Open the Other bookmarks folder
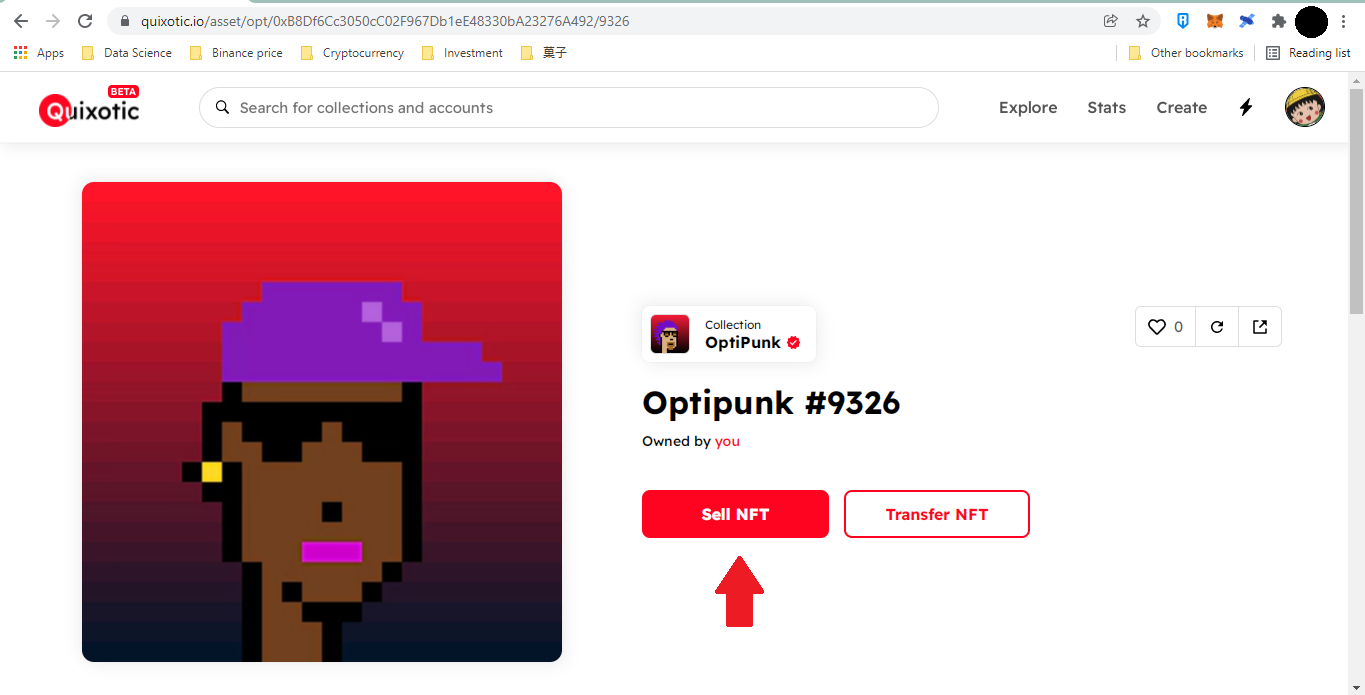 pos(1186,53)
